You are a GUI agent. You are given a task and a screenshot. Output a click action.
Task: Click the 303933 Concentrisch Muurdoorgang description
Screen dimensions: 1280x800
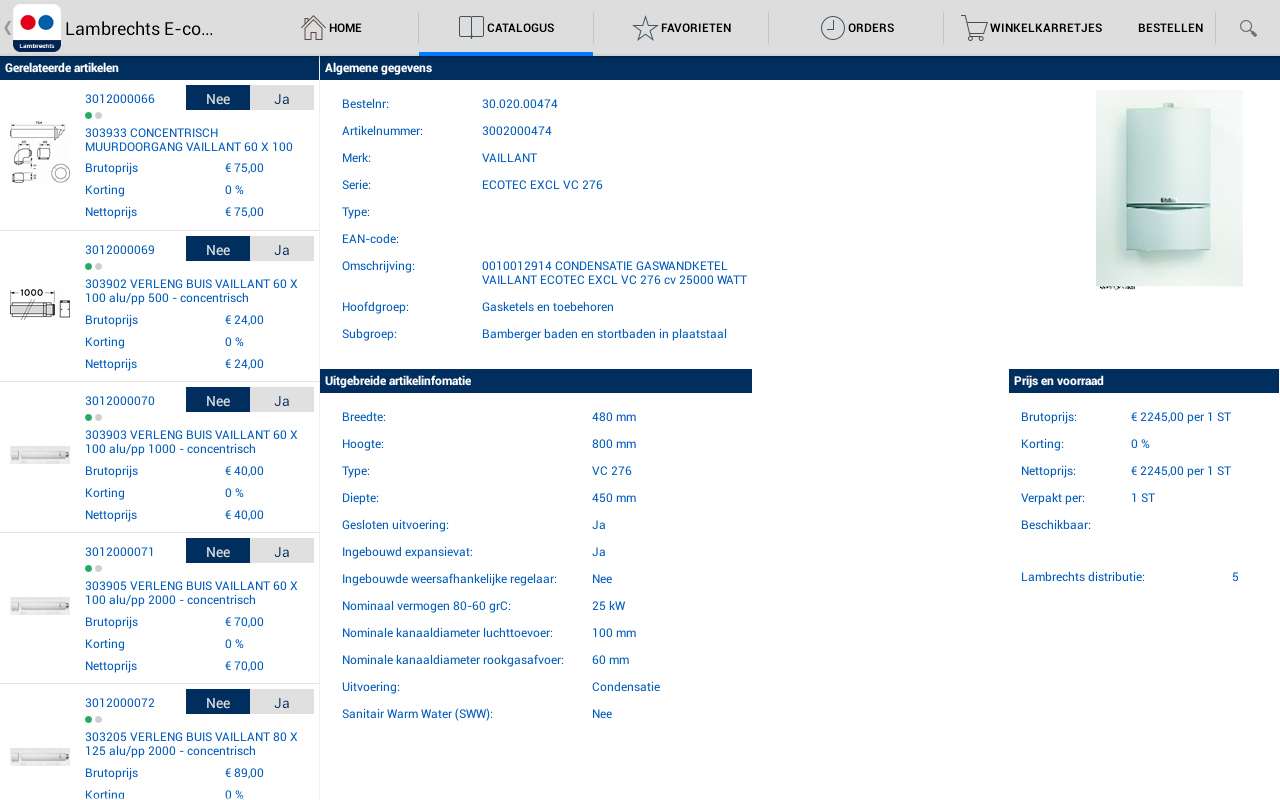point(189,139)
